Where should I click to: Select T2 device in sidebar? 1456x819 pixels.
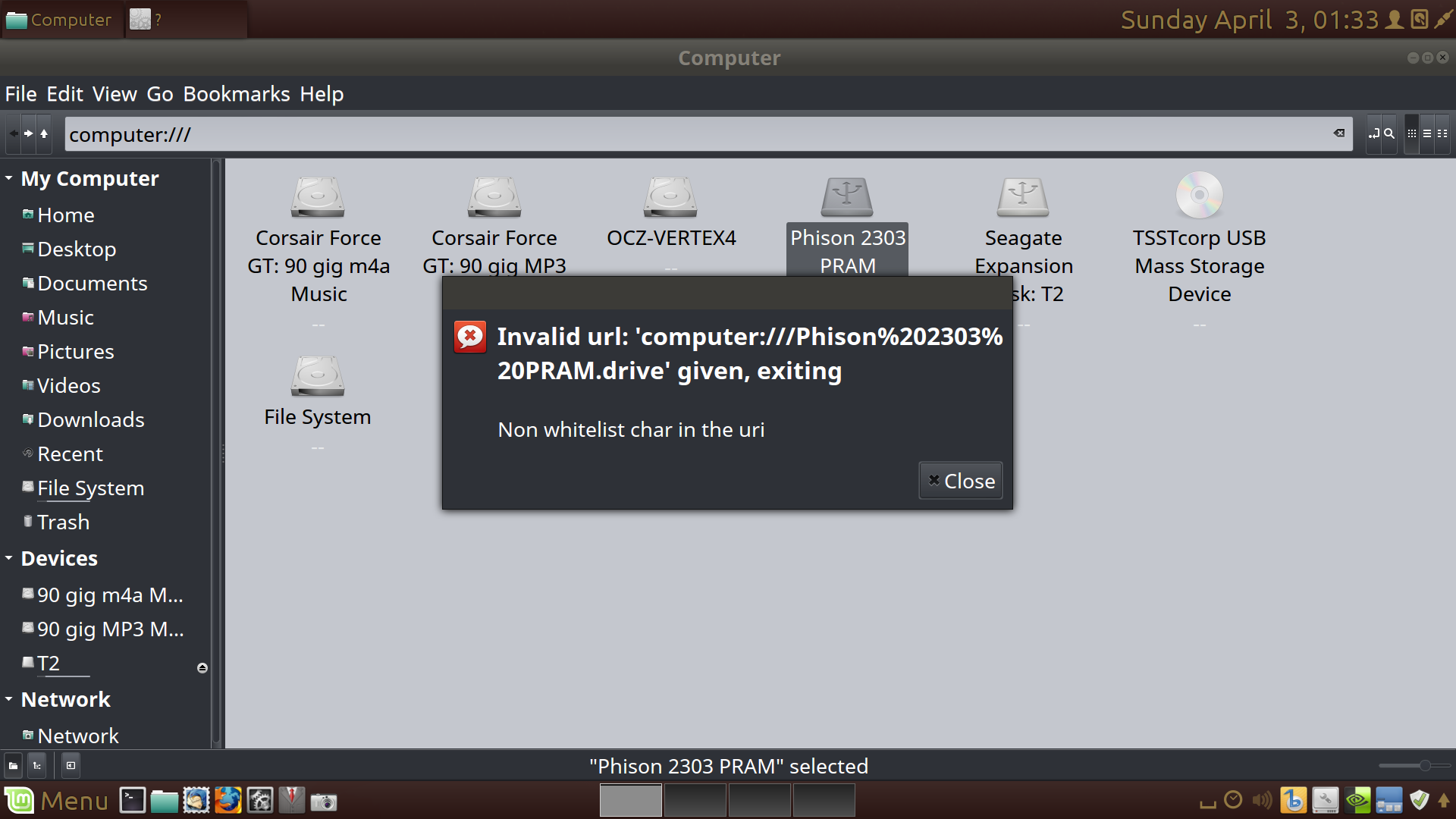coord(49,664)
